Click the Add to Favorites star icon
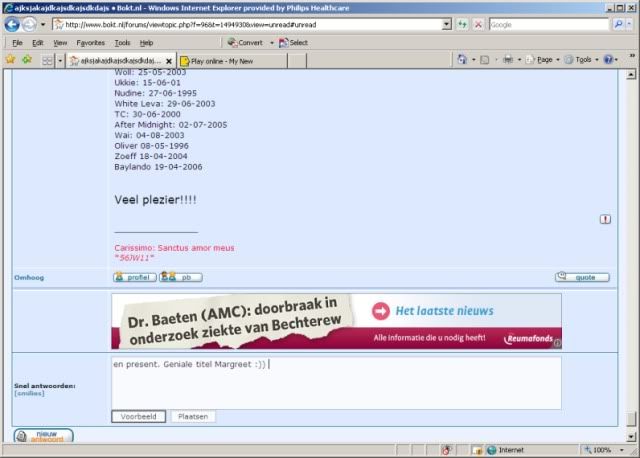Screen dimensions: 640x458 tap(27, 60)
